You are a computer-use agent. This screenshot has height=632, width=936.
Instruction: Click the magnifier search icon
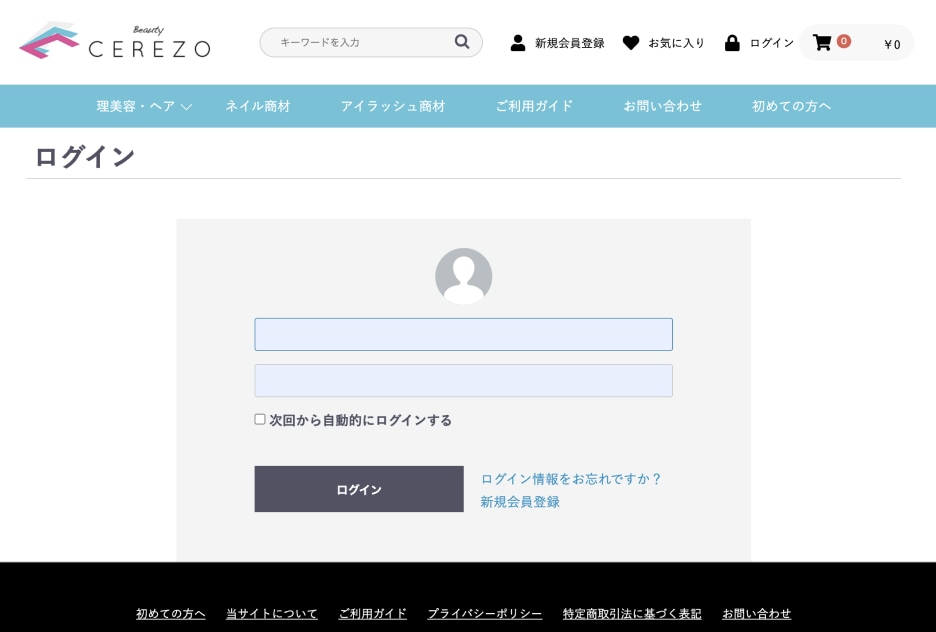(x=462, y=42)
